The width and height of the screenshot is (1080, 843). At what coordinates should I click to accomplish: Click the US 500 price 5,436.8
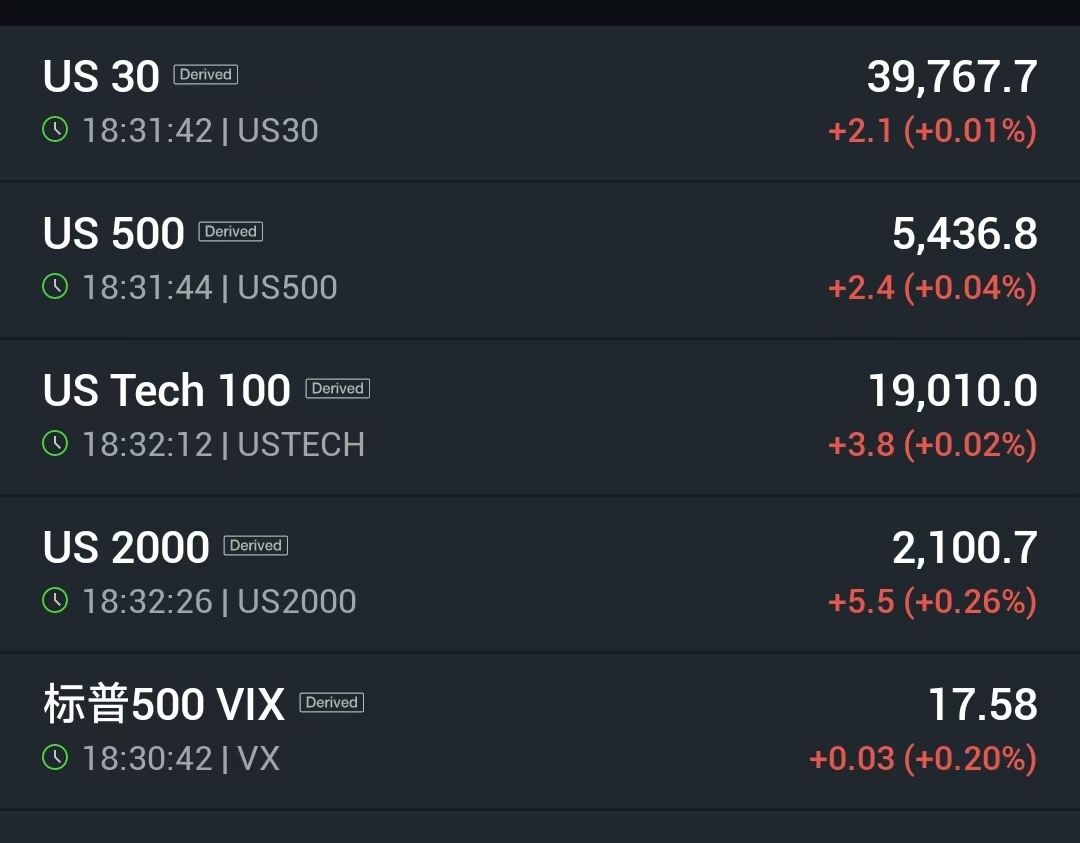click(x=964, y=234)
